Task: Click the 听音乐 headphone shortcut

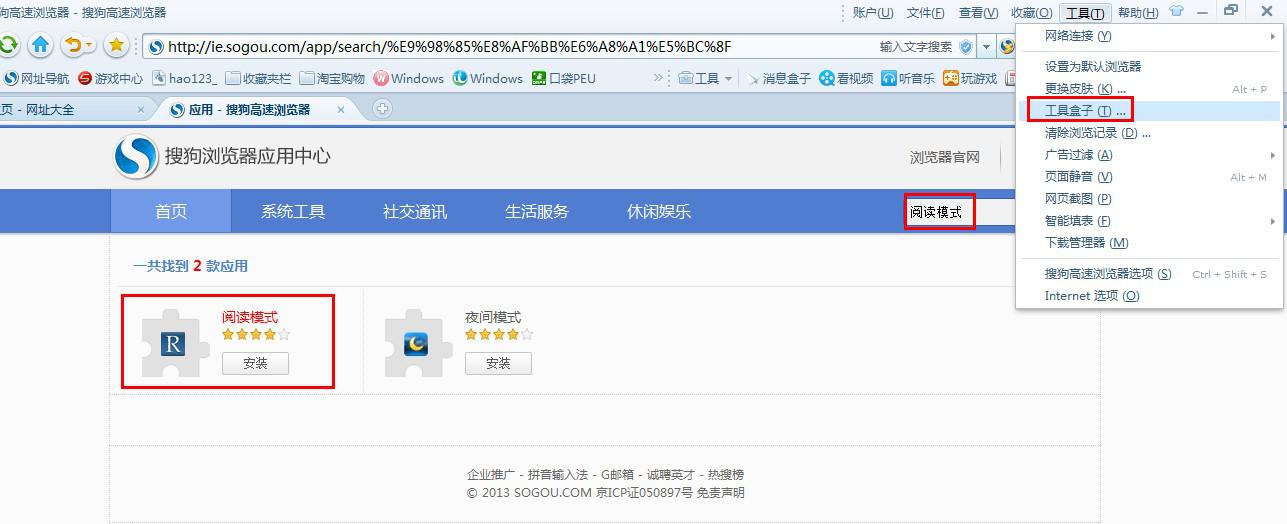Action: (x=889, y=78)
